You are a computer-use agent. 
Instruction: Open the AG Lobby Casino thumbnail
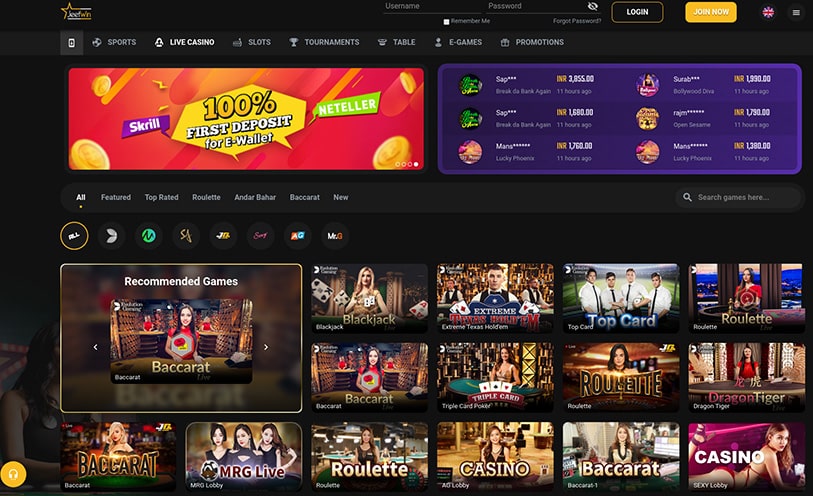click(495, 457)
